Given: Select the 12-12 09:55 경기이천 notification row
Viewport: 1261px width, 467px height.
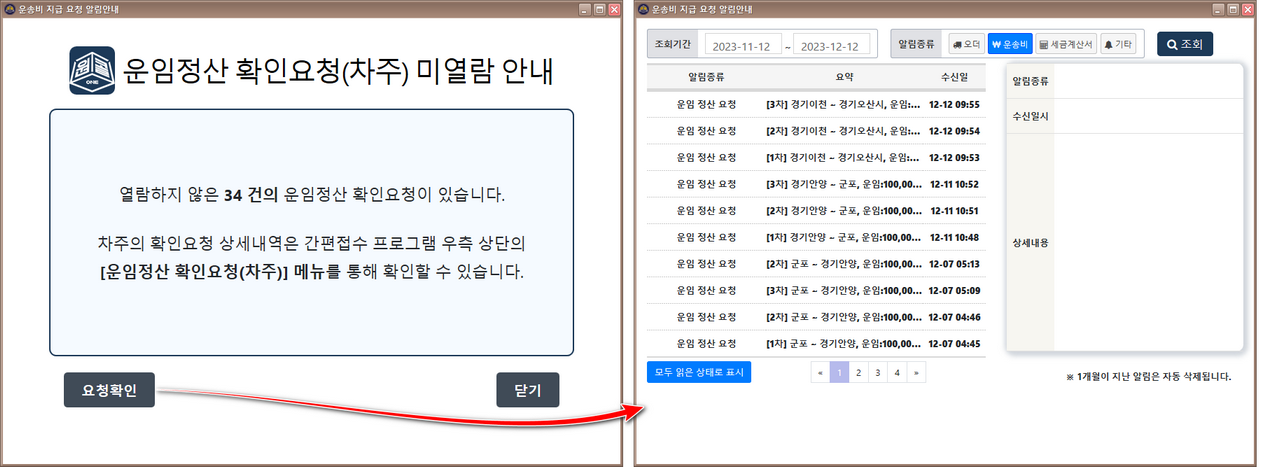Looking at the screenshot, I should point(815,104).
